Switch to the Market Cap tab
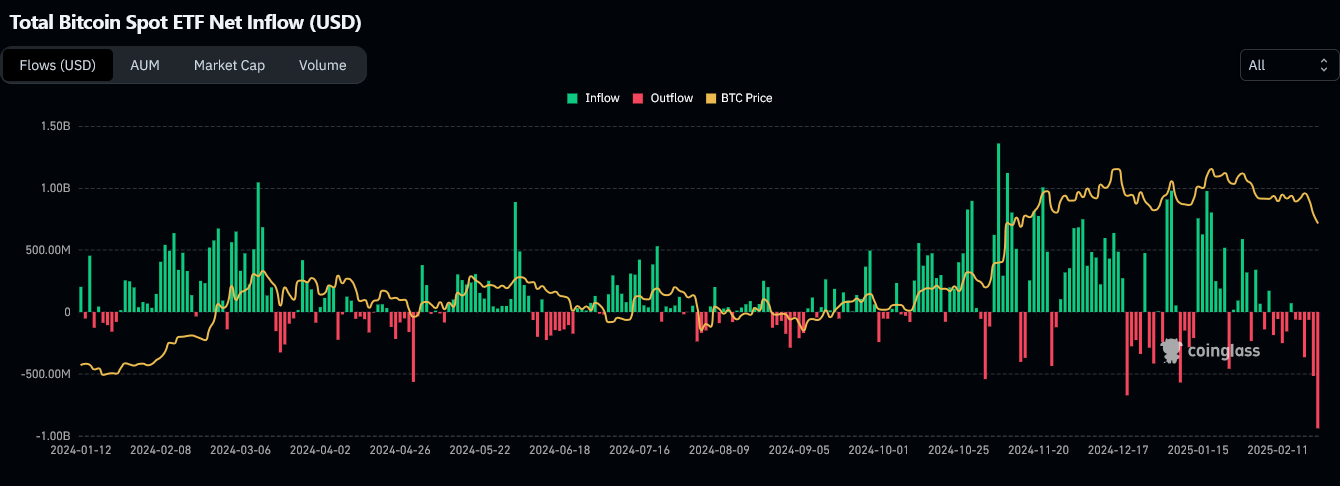The height and width of the screenshot is (486, 1340). click(229, 65)
